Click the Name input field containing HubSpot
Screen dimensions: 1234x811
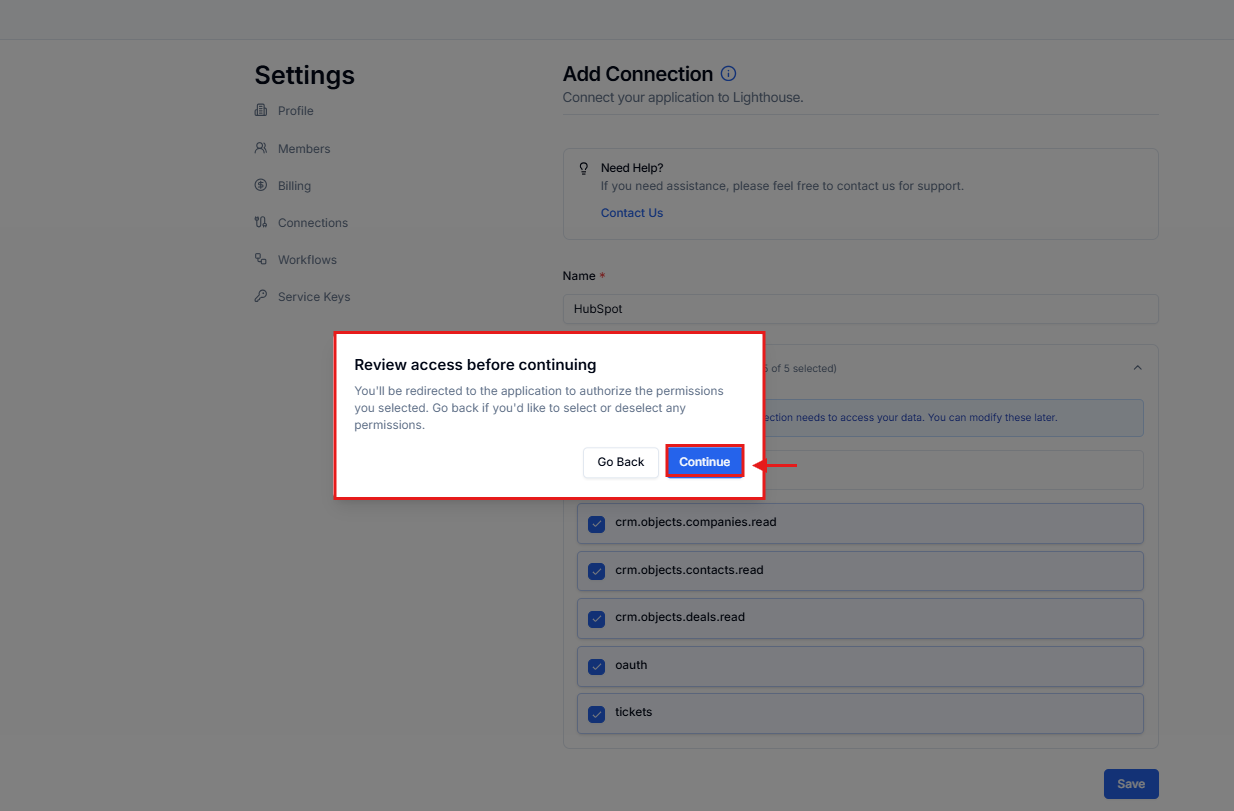click(x=861, y=309)
